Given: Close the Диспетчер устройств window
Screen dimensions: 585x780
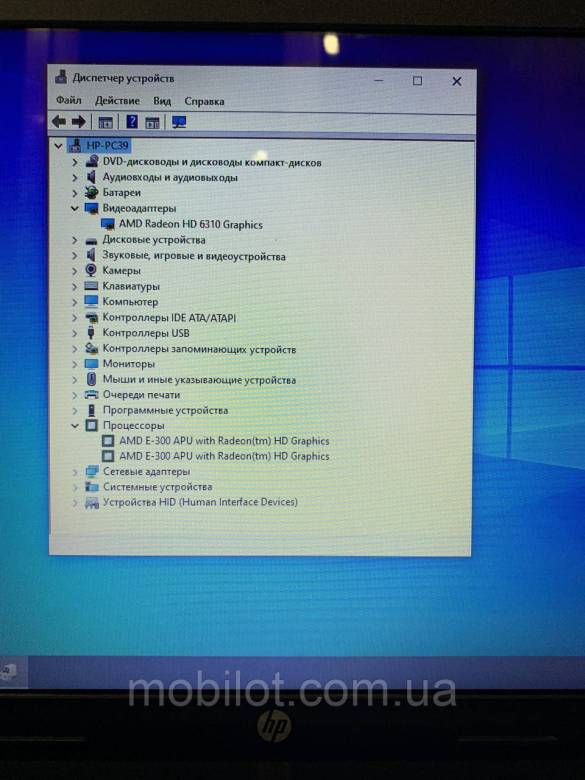Looking at the screenshot, I should click(456, 81).
